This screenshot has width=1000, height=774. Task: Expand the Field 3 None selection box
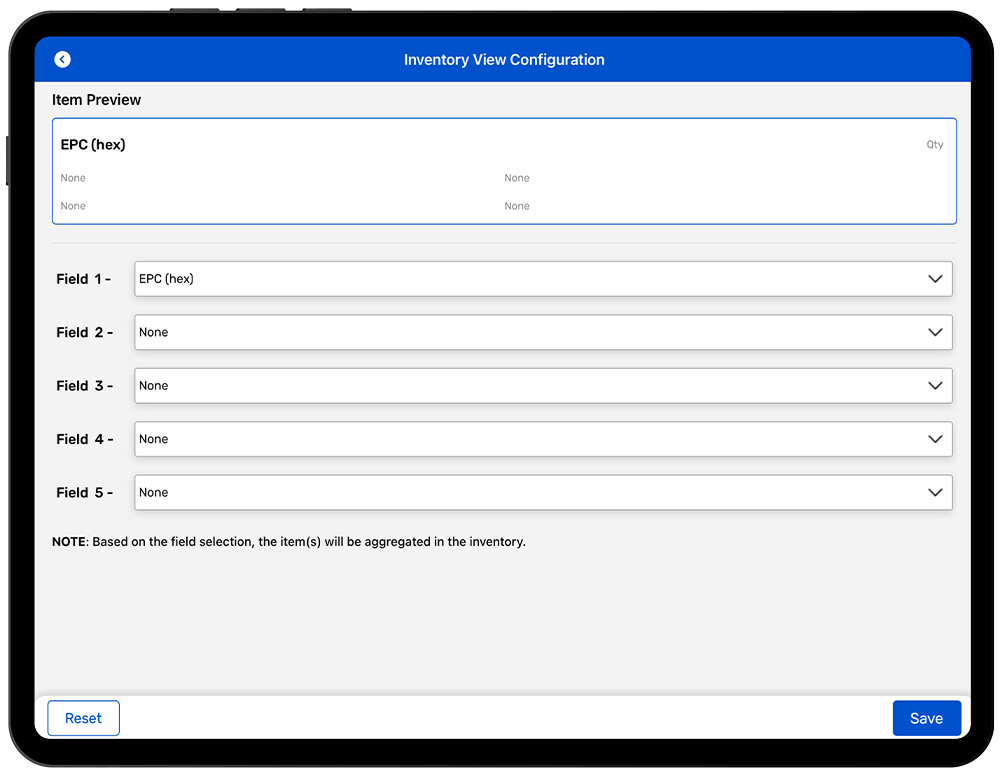530,386
